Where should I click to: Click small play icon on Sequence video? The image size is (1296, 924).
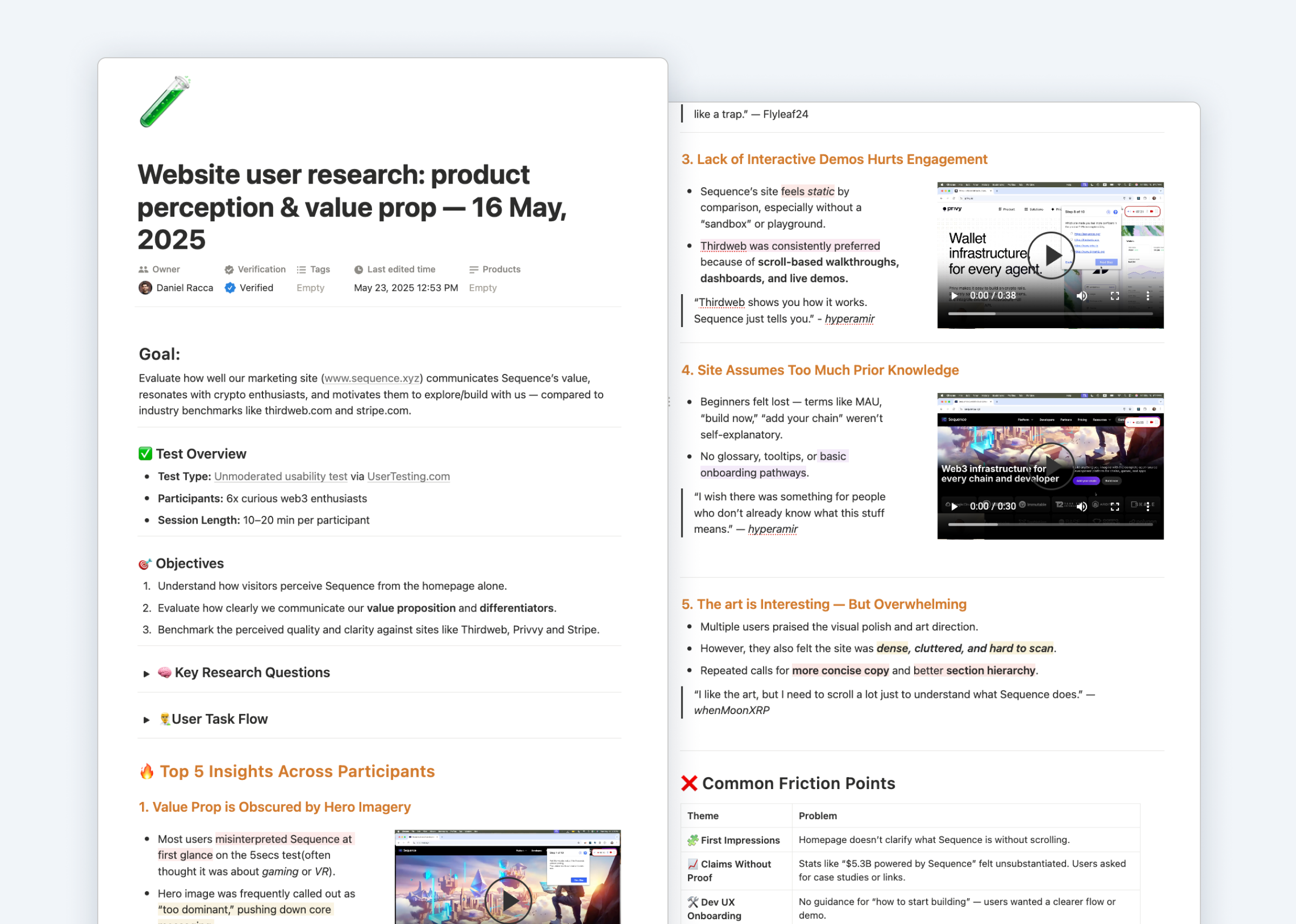coord(954,506)
